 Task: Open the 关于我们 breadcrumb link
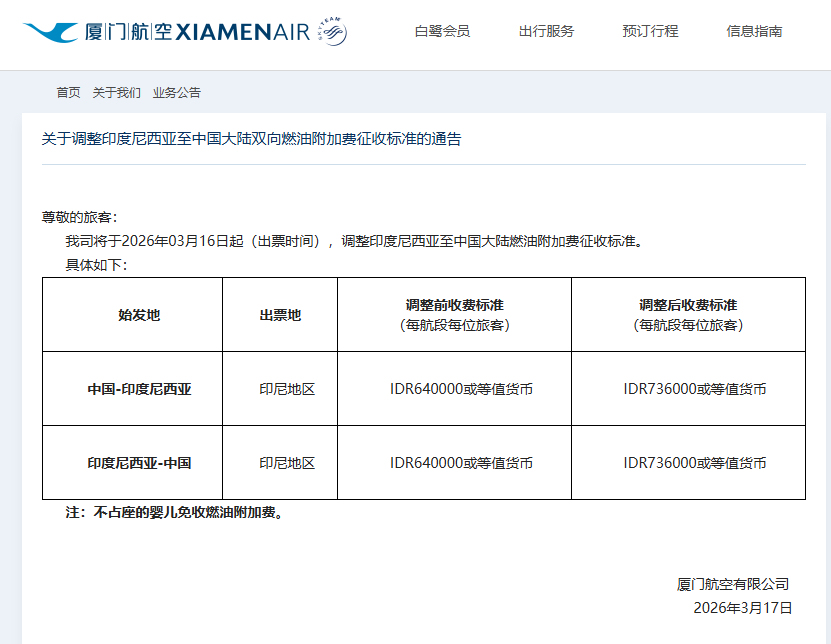pyautogui.click(x=116, y=92)
